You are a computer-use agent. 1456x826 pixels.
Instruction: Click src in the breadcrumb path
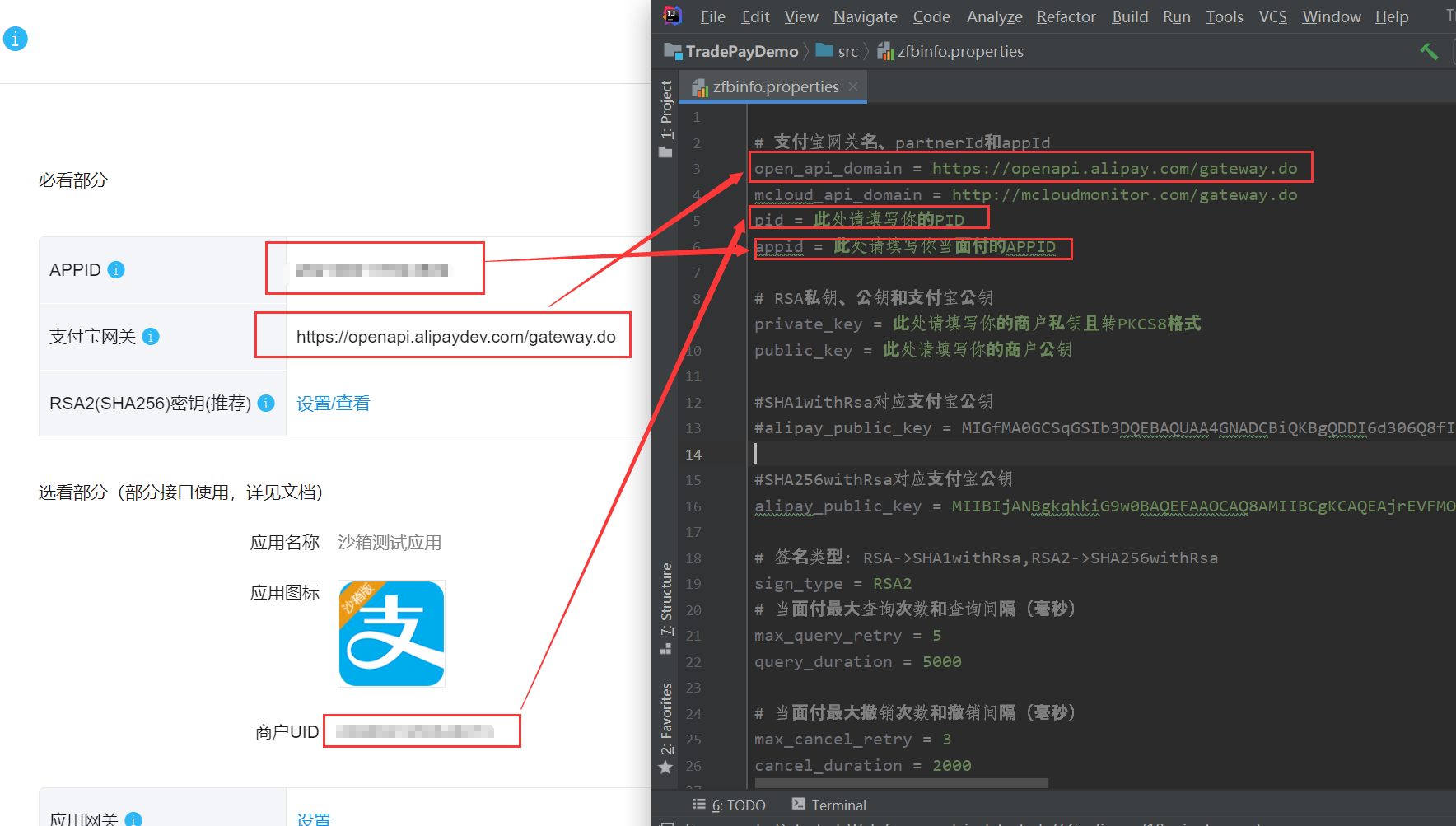point(848,51)
